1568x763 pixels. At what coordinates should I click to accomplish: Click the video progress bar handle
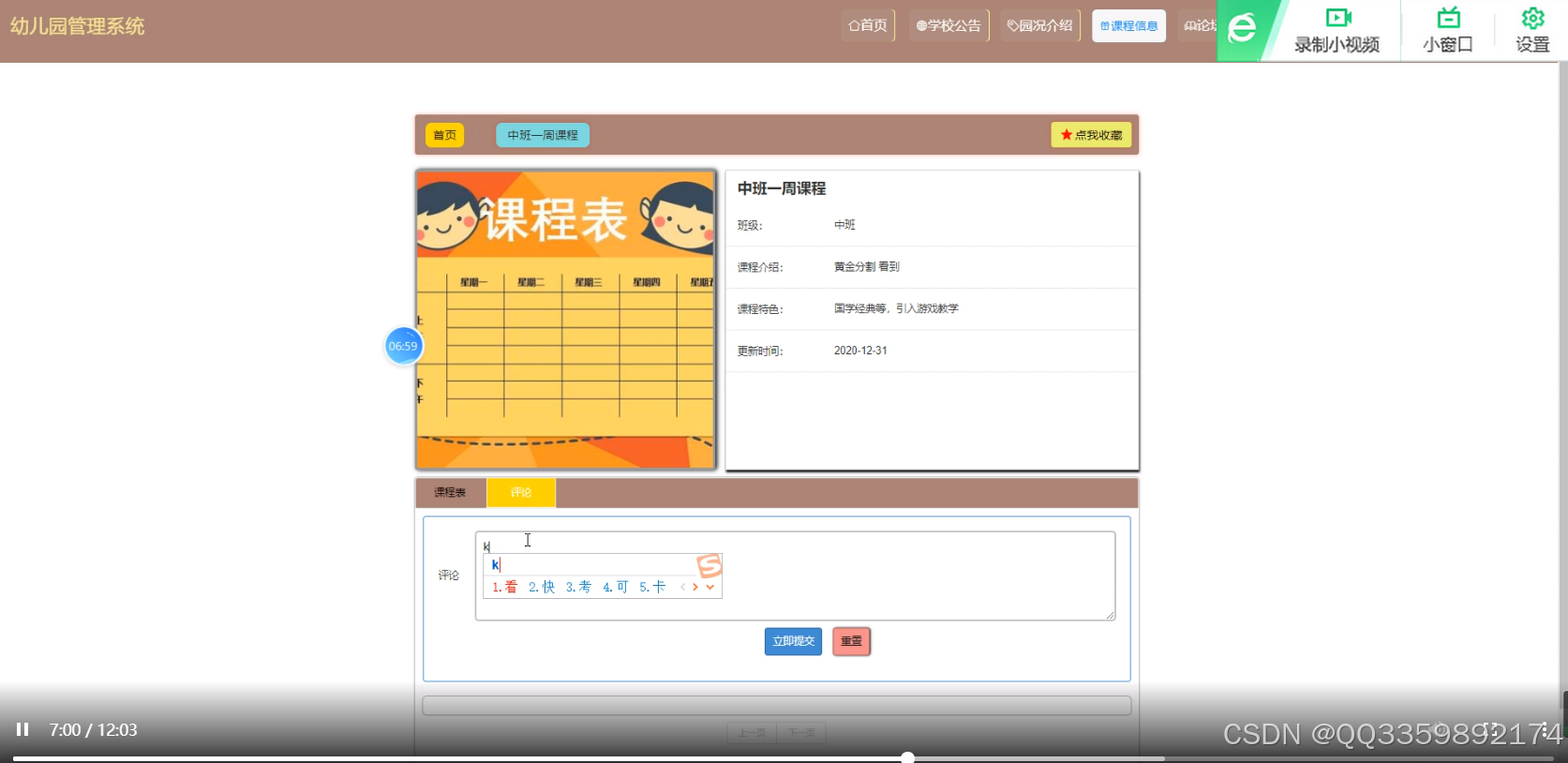coord(907,757)
